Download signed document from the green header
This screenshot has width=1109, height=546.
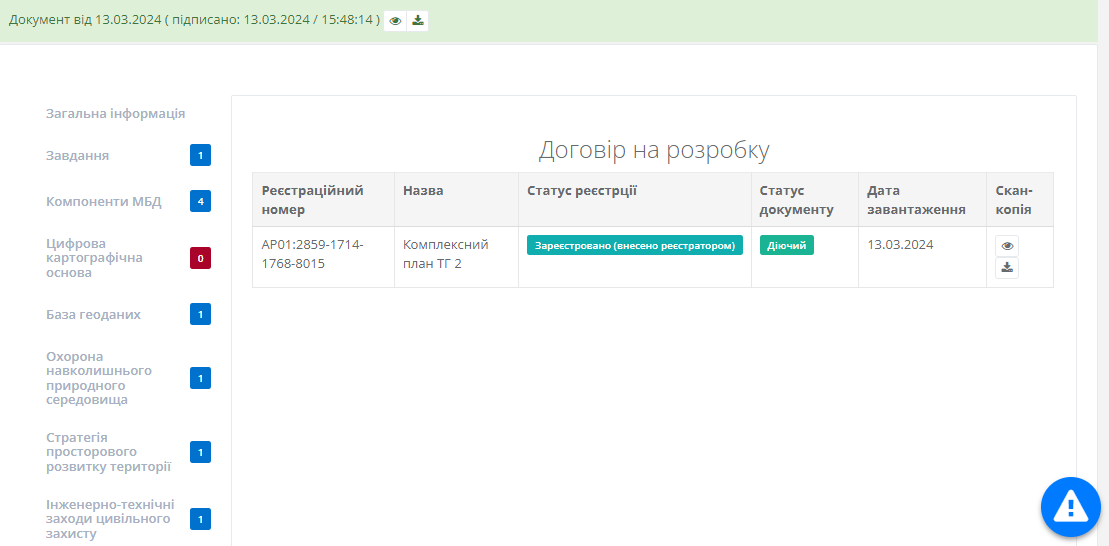point(418,20)
